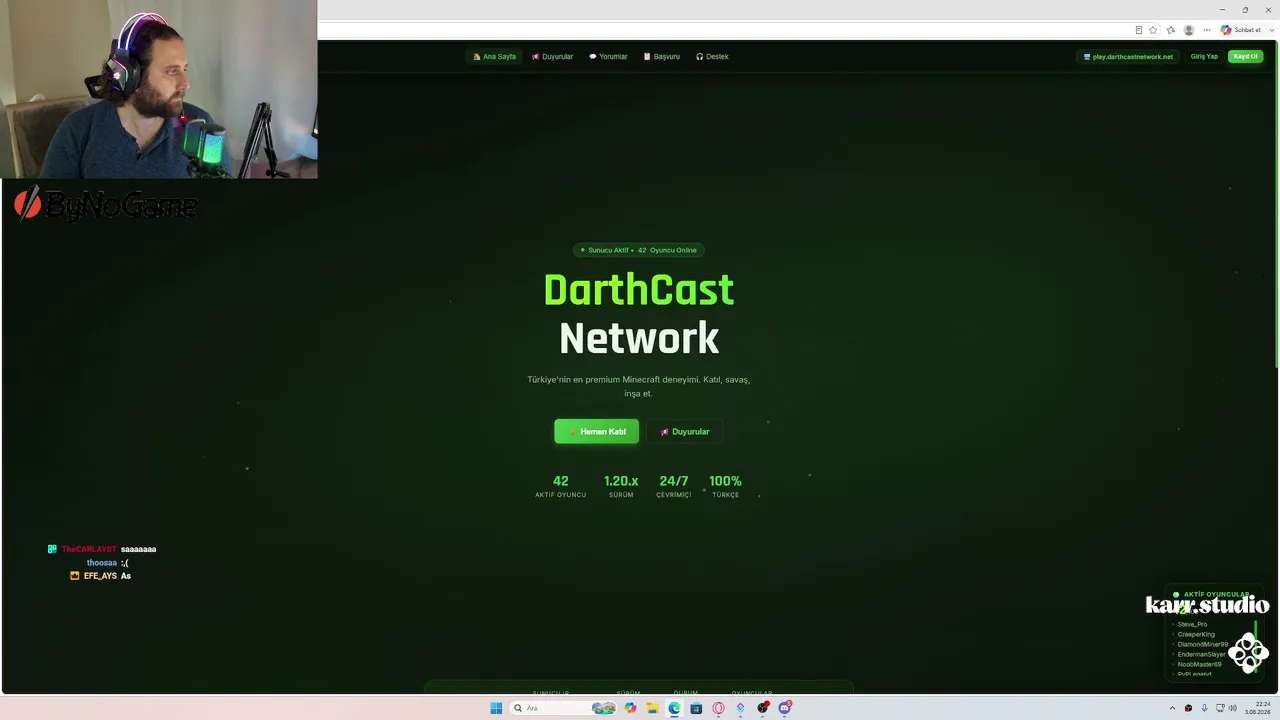Expand the Sohbet et dropdown arrow
The height and width of the screenshot is (720, 1280).
(1270, 30)
